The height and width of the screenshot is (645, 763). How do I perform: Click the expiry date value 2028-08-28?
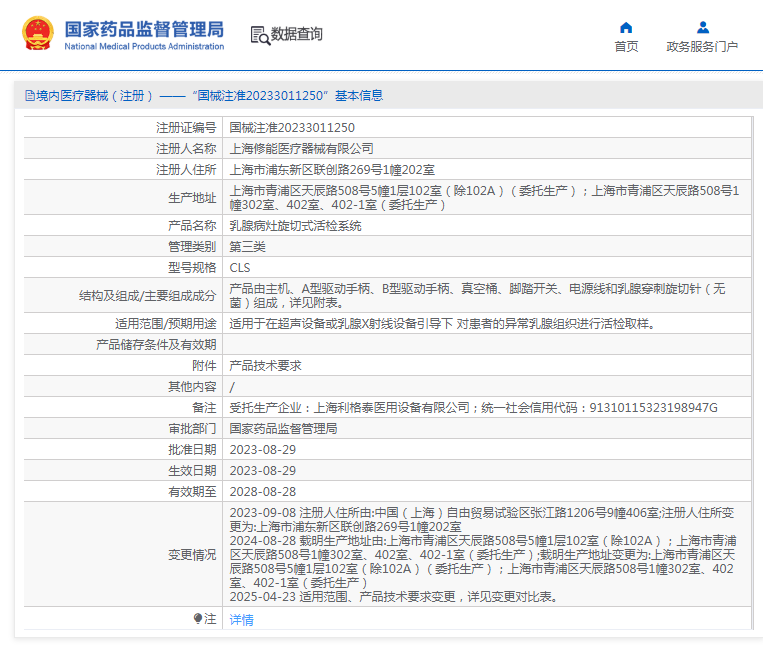point(263,492)
